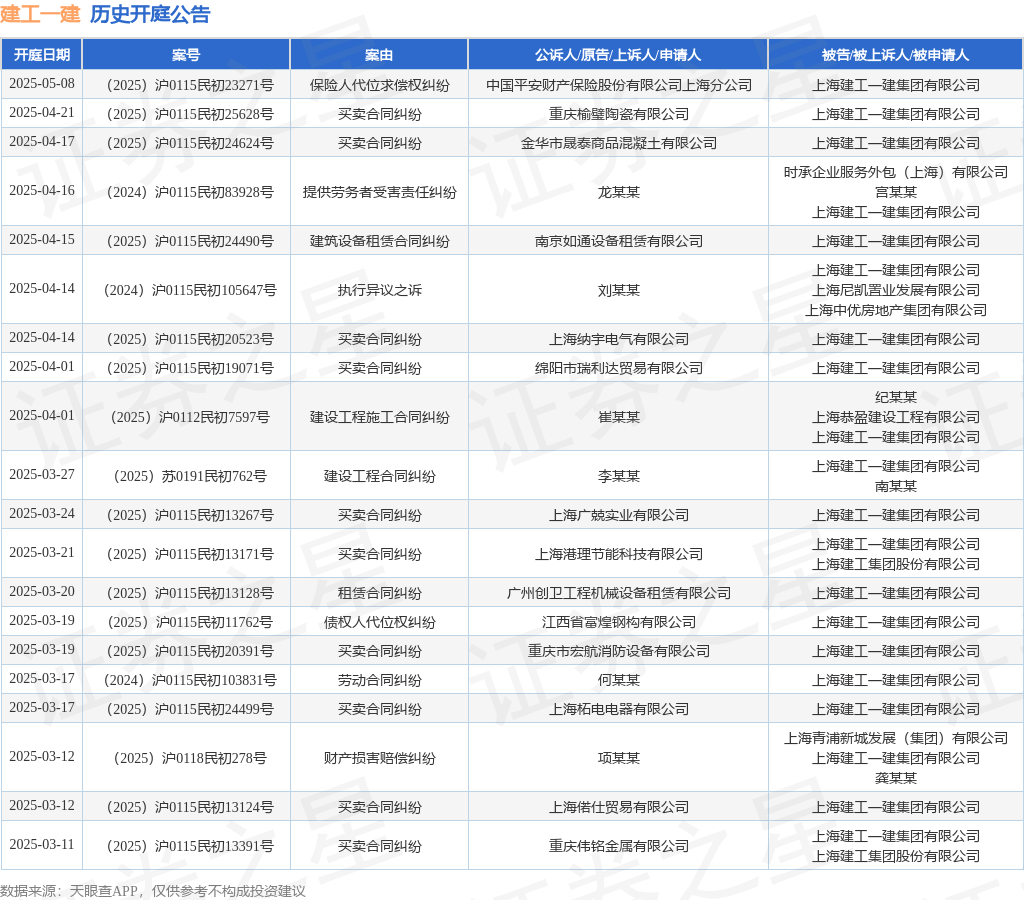Click plaintiff 龙某某
Screen dimensions: 1024x900
(x=618, y=192)
